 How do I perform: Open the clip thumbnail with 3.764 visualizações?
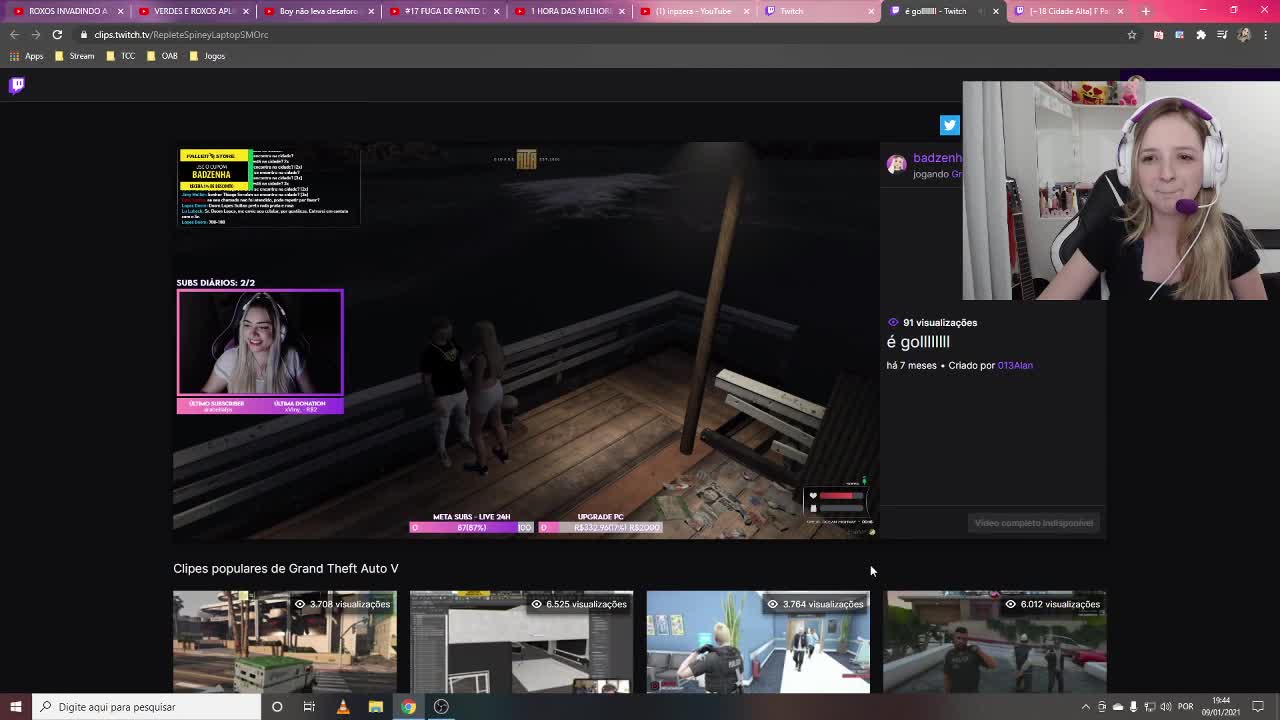pos(758,641)
